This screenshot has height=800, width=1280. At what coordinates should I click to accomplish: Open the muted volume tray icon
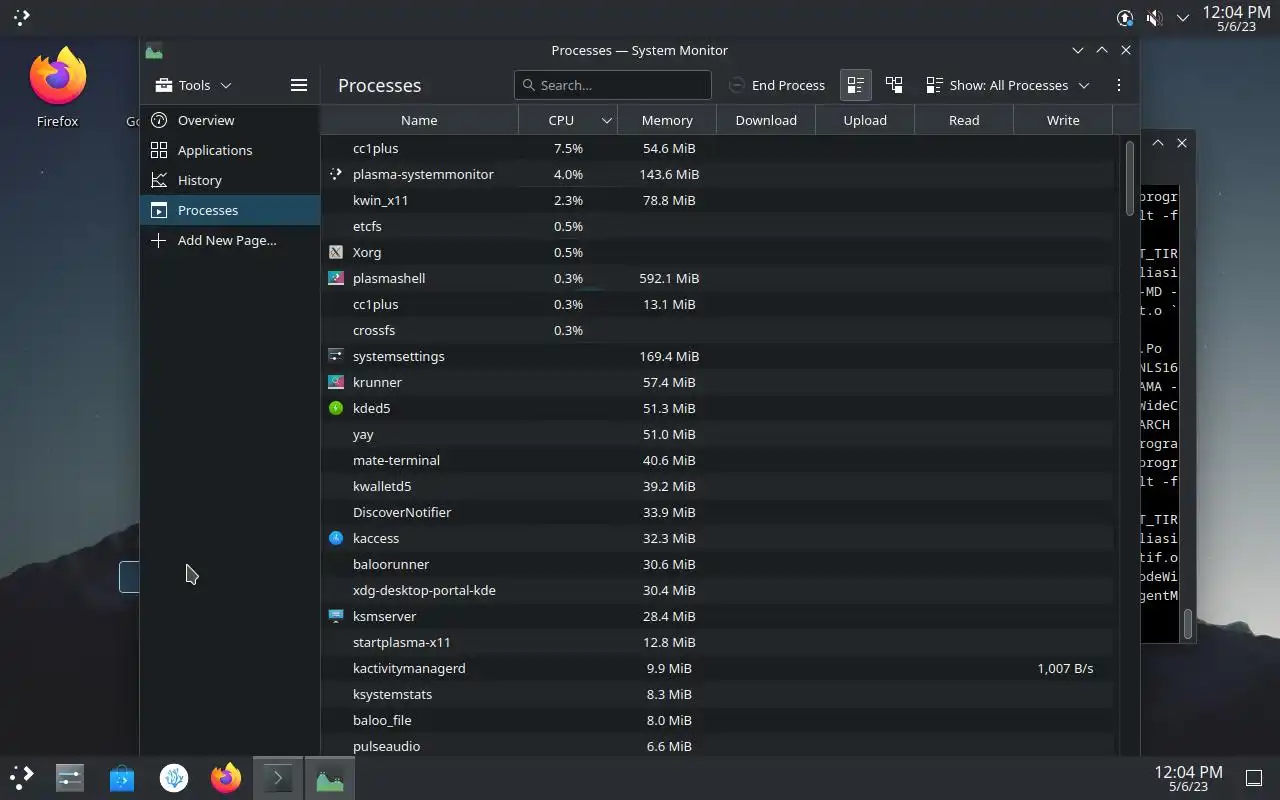(x=1153, y=18)
